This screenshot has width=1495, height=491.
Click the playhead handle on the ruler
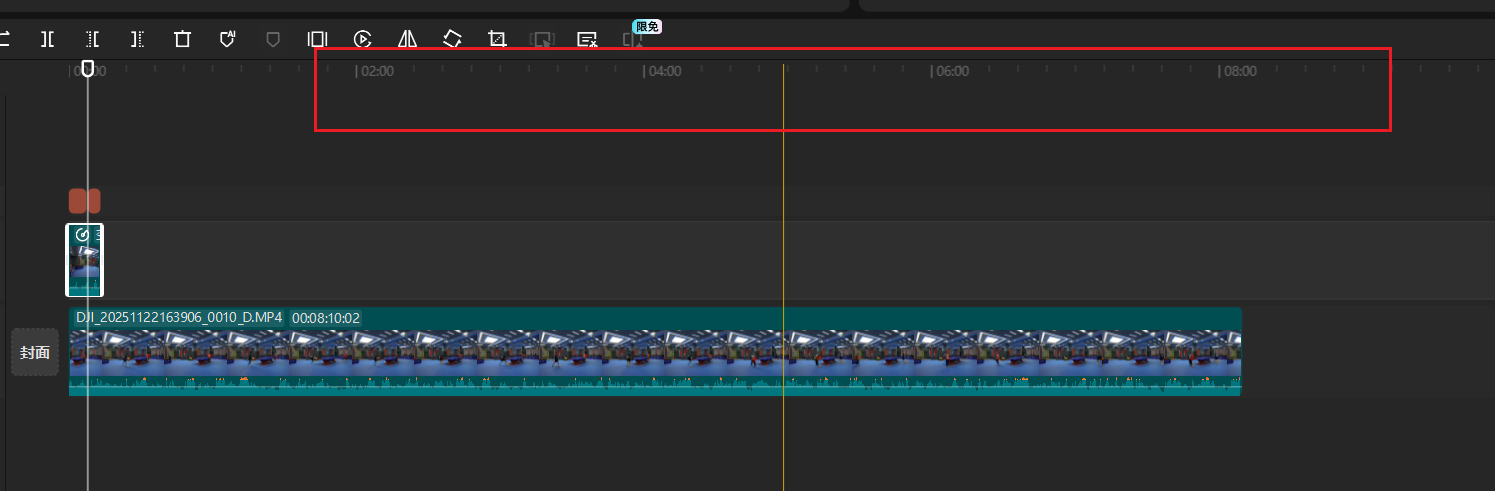pyautogui.click(x=88, y=68)
